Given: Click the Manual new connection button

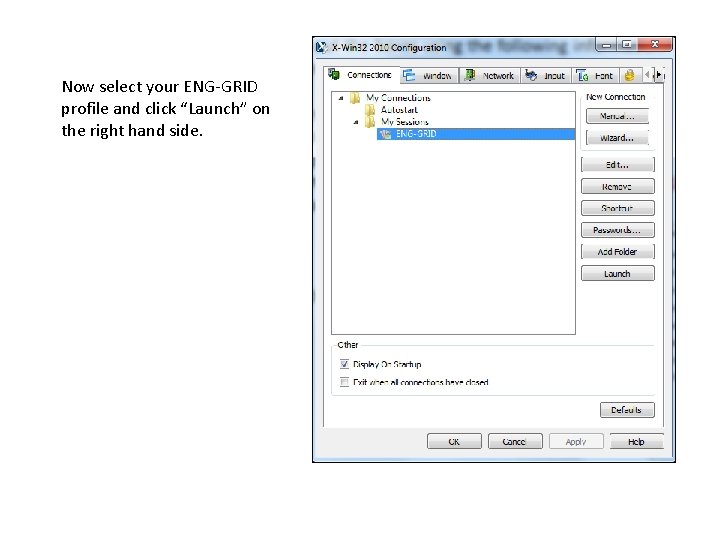Looking at the screenshot, I should pos(617,116).
